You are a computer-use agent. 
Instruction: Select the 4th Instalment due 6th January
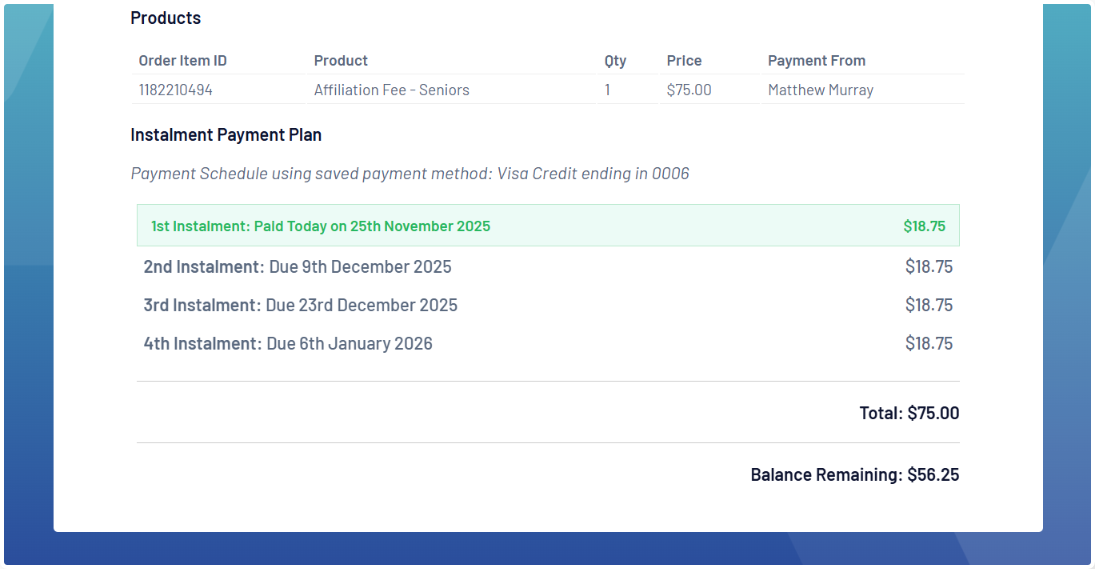pos(288,344)
